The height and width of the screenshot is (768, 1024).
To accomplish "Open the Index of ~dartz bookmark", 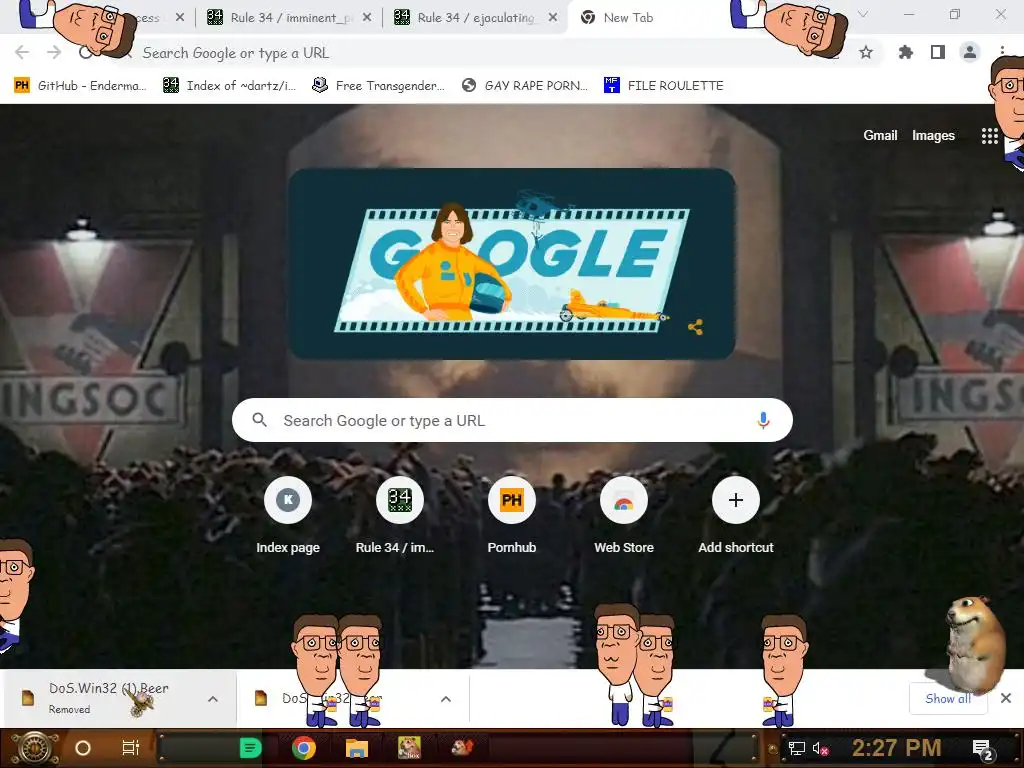I will point(229,86).
